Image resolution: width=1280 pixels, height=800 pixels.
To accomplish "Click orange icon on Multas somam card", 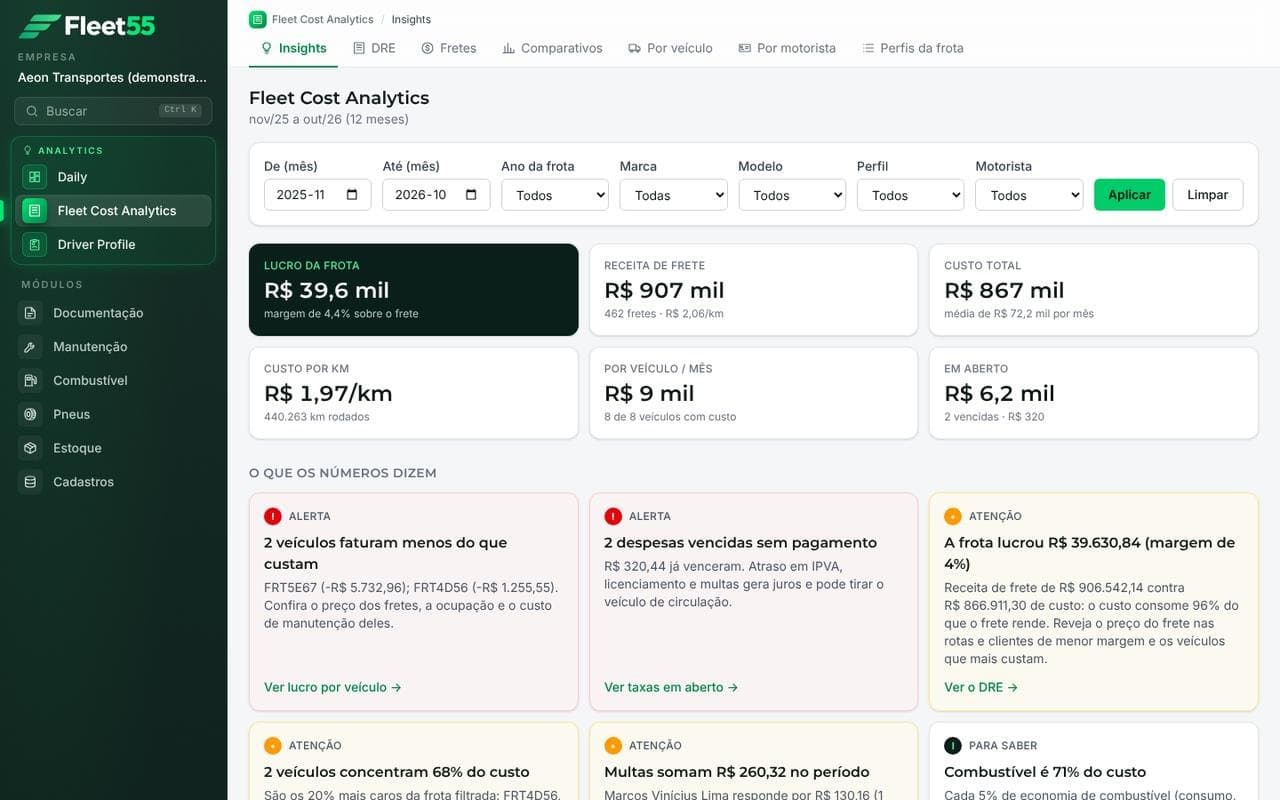I will click(613, 745).
